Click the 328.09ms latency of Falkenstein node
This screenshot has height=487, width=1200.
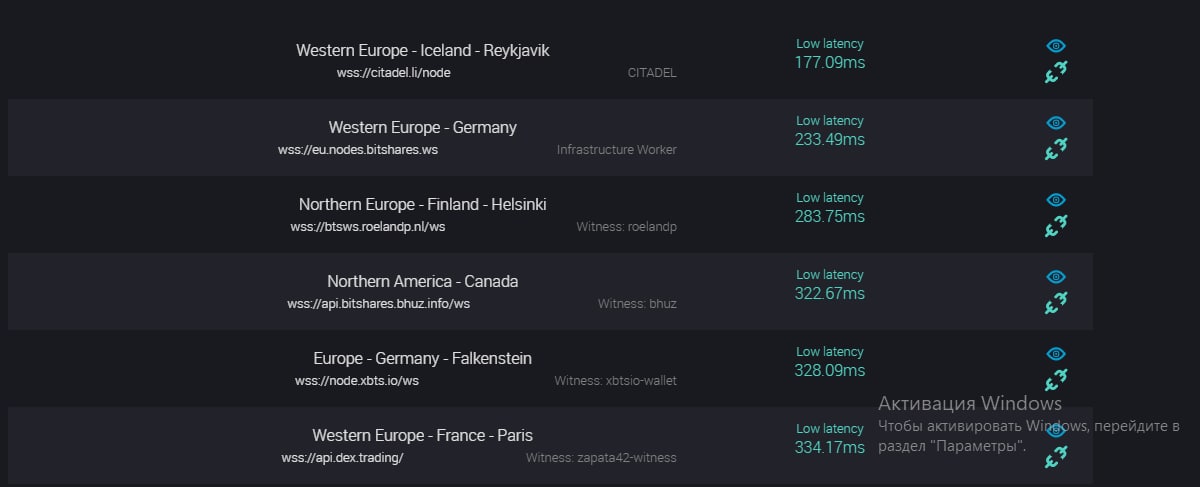coord(830,370)
